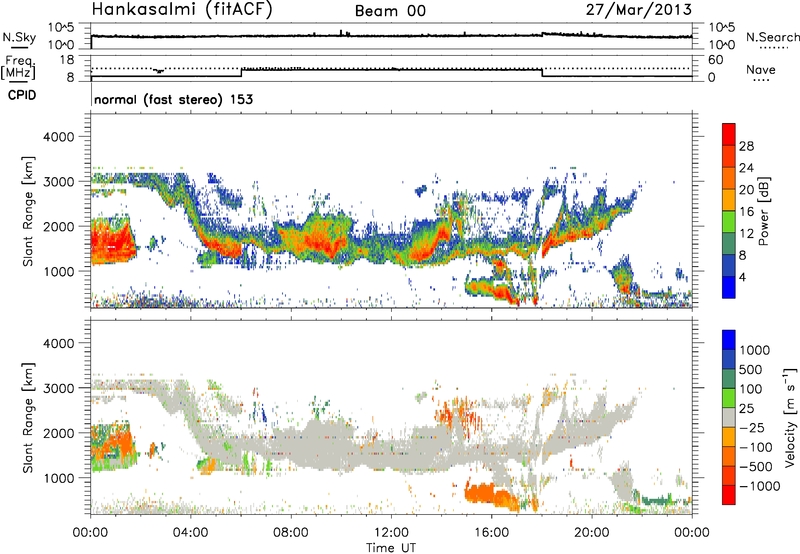Click the "Time UT" axis title
This screenshot has width=800, height=554.
click(x=391, y=548)
